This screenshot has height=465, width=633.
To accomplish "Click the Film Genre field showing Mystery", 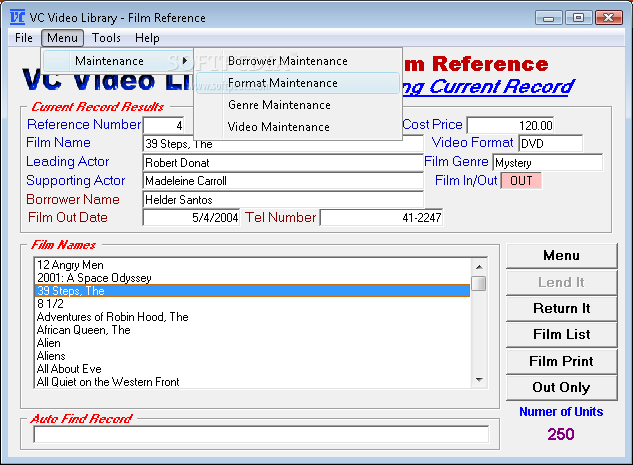I will (x=547, y=163).
